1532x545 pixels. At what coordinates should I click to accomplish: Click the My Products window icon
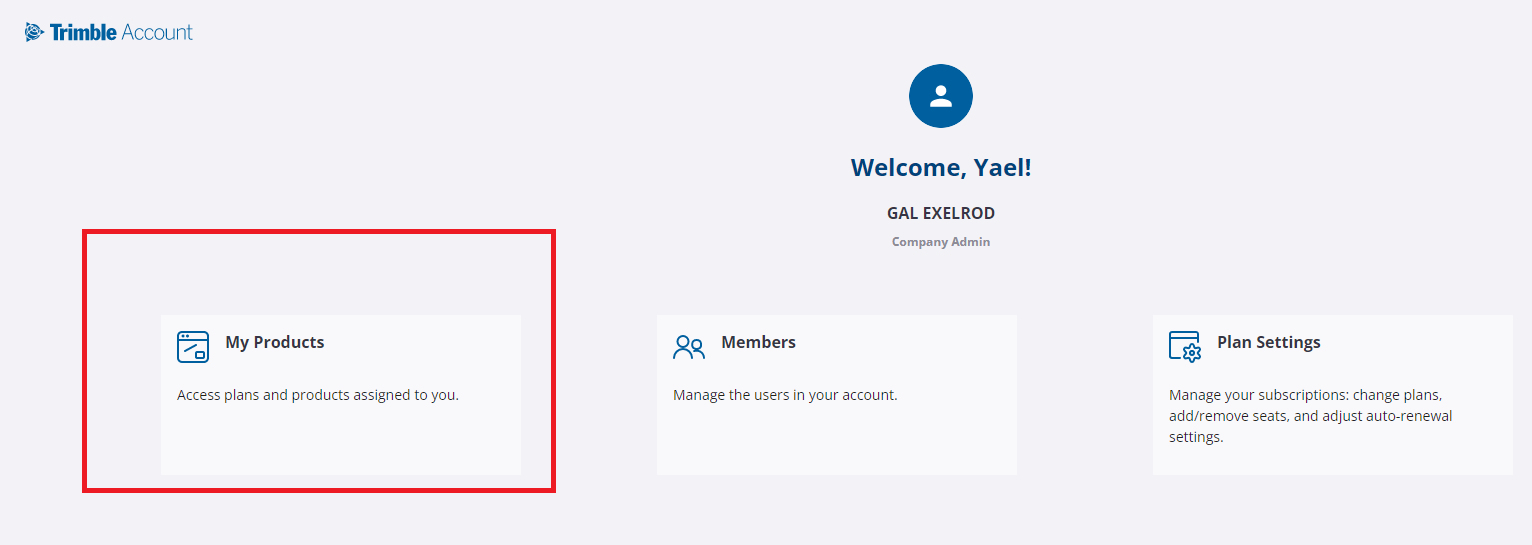pyautogui.click(x=193, y=346)
